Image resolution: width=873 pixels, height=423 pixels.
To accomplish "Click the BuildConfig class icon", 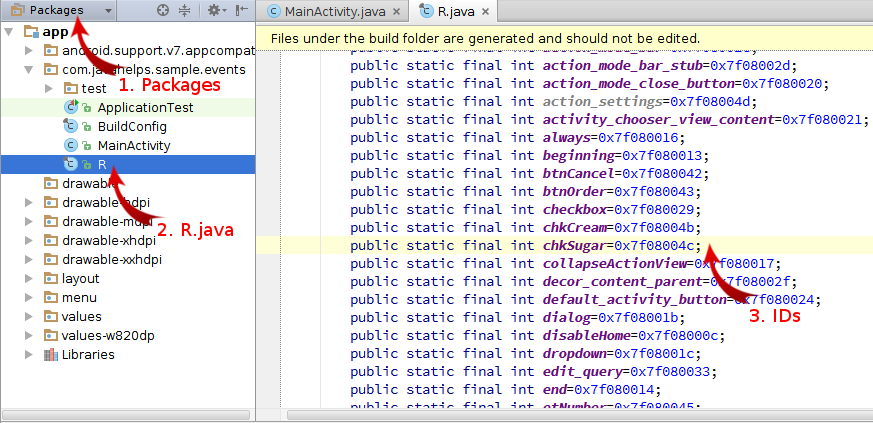I will (71, 126).
